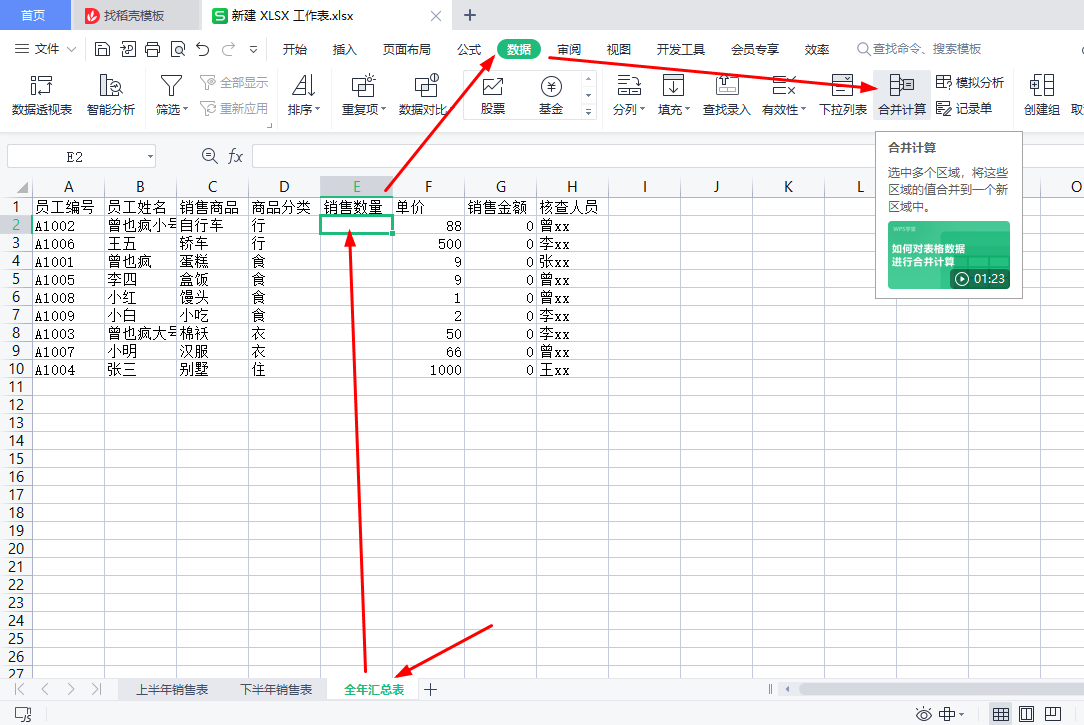Open the Record Form (记录单)
The height and width of the screenshot is (725, 1084).
pos(964,109)
